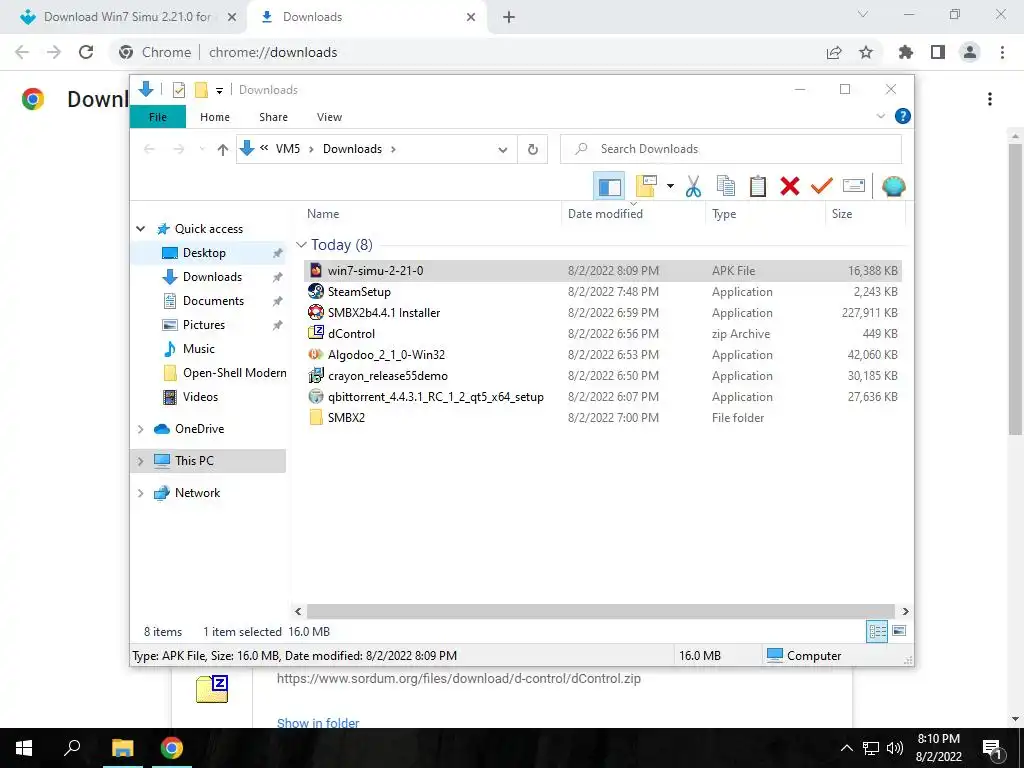This screenshot has width=1024, height=768.
Task: Click the blue Explorer help icon
Action: [903, 116]
